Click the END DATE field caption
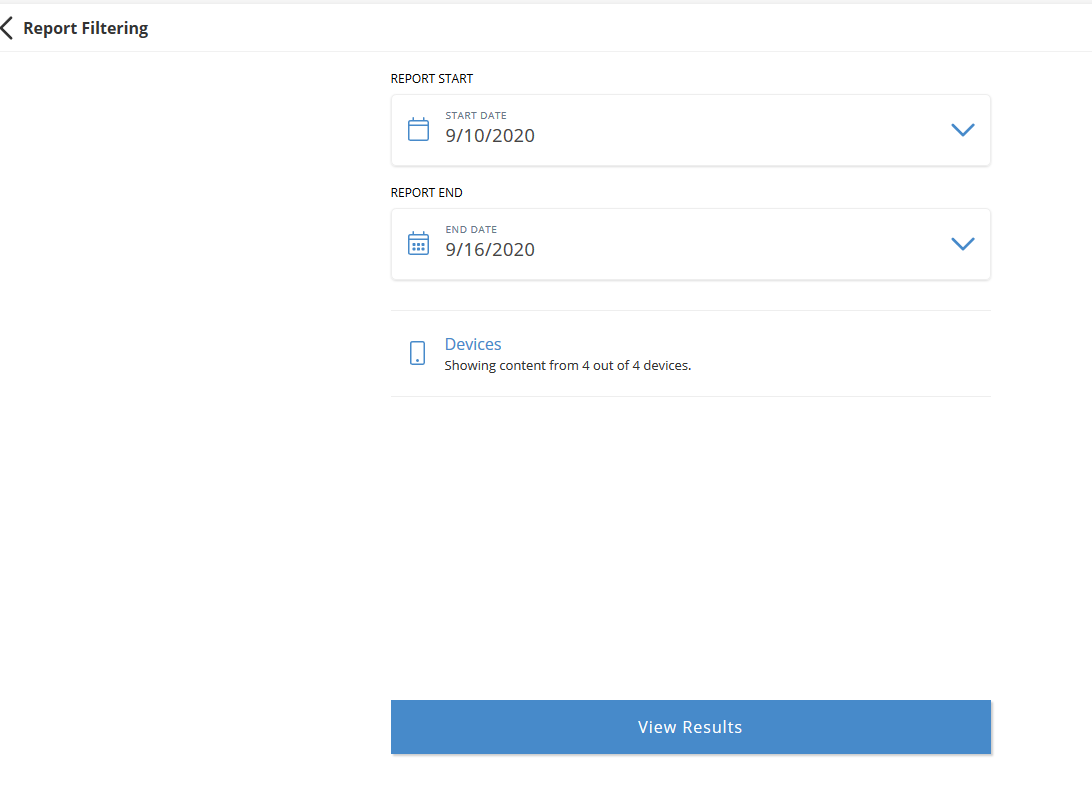The image size is (1092, 791). click(471, 230)
